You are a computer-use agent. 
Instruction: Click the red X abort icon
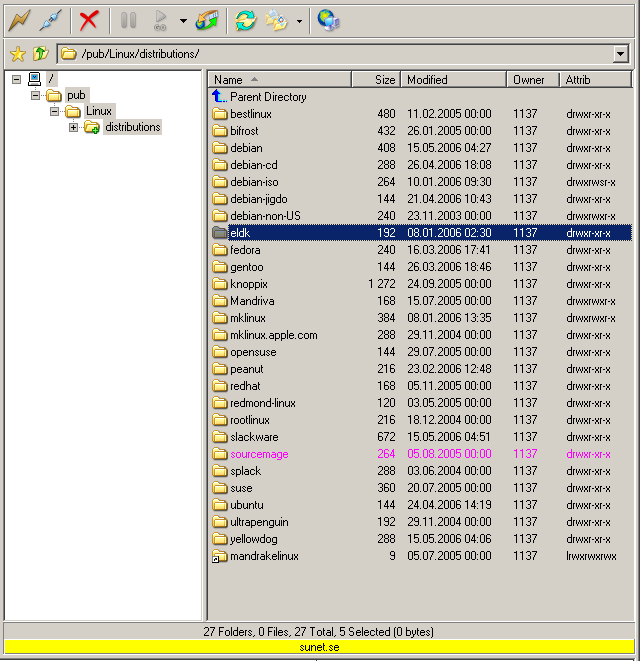[x=89, y=19]
